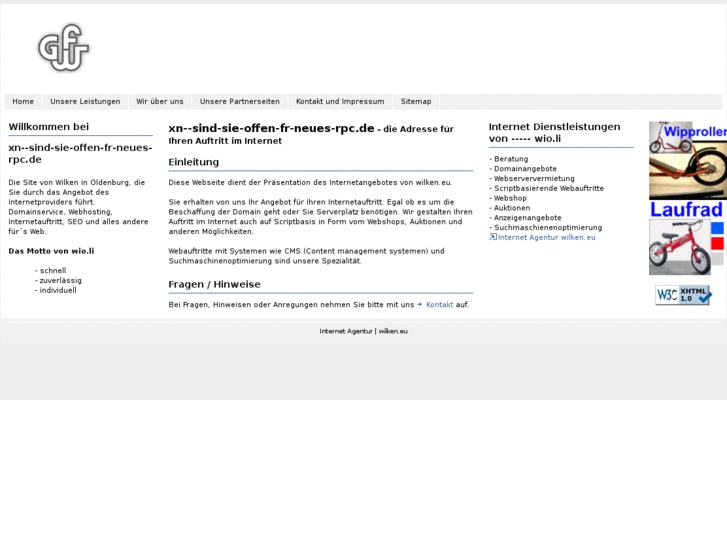Image resolution: width=727 pixels, height=545 pixels.
Task: Click the '- schnell' motto item
Action: (x=51, y=270)
